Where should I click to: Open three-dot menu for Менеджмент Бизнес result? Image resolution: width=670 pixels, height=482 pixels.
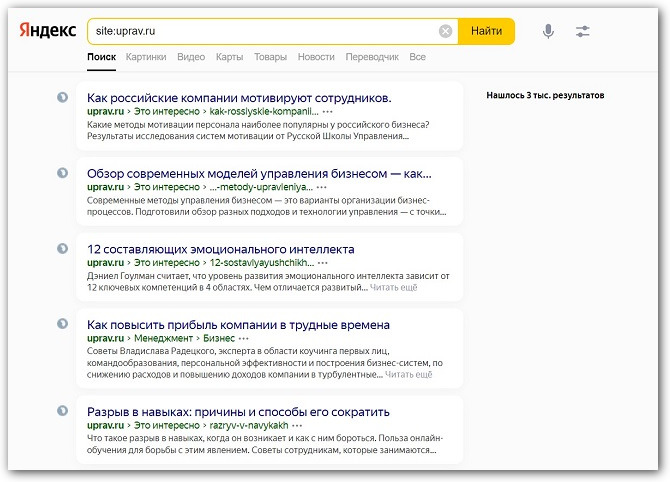pos(244,339)
